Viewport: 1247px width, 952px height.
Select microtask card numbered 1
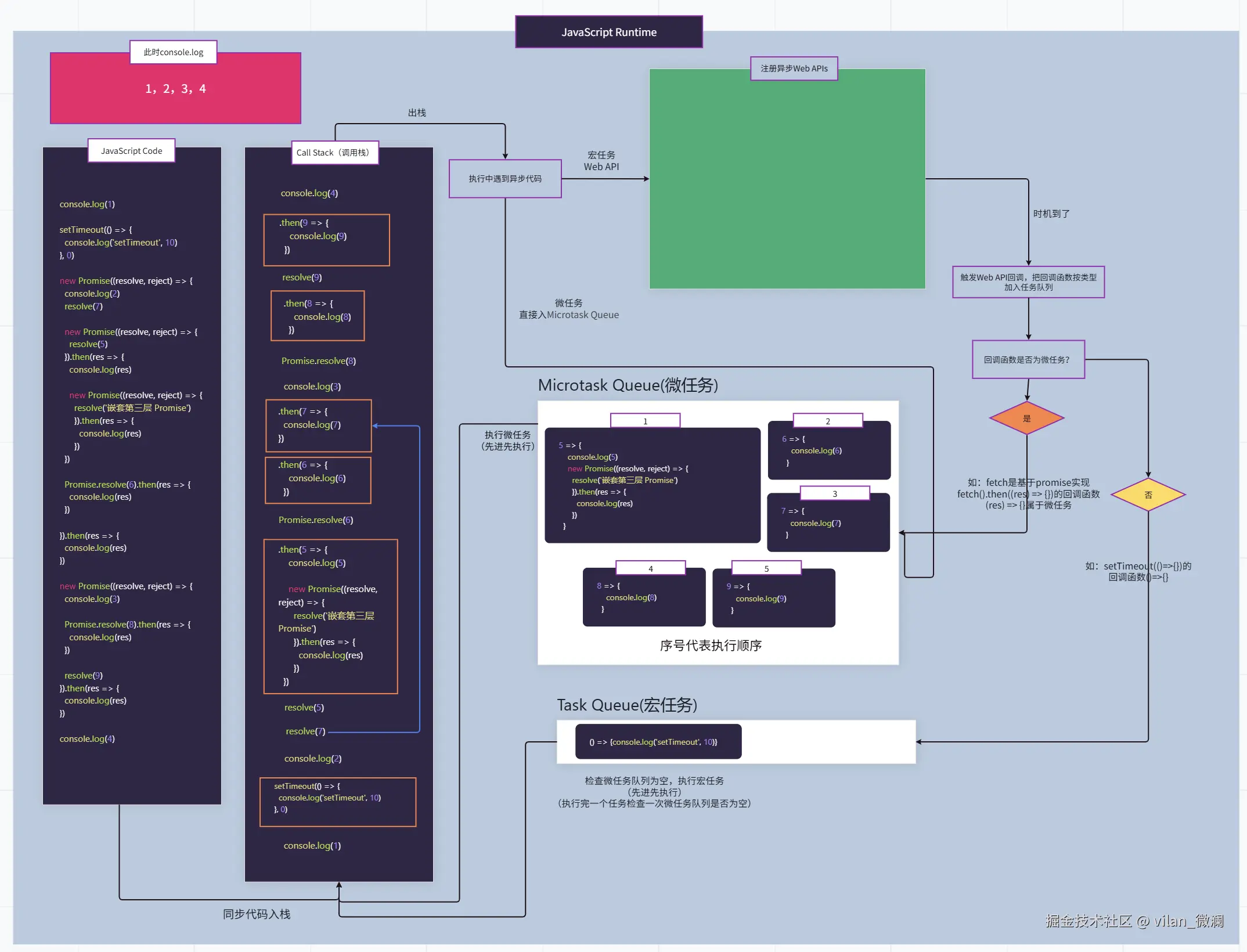click(652, 486)
